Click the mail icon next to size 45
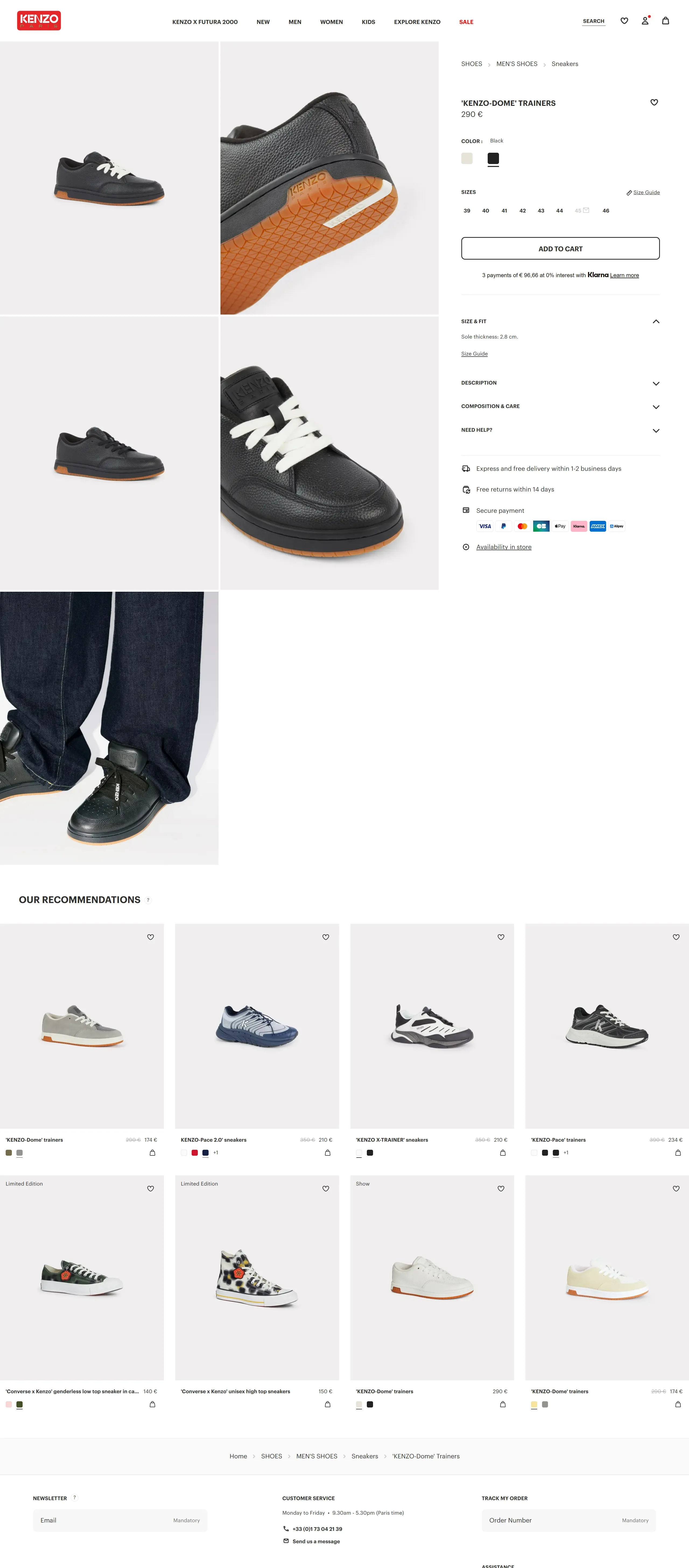This screenshot has width=689, height=1568. tap(586, 211)
